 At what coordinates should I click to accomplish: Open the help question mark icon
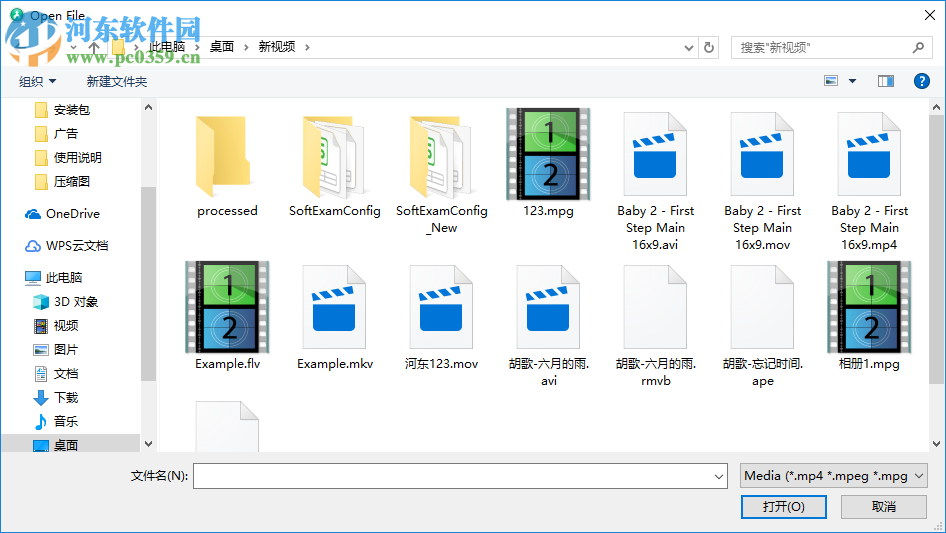[x=921, y=81]
